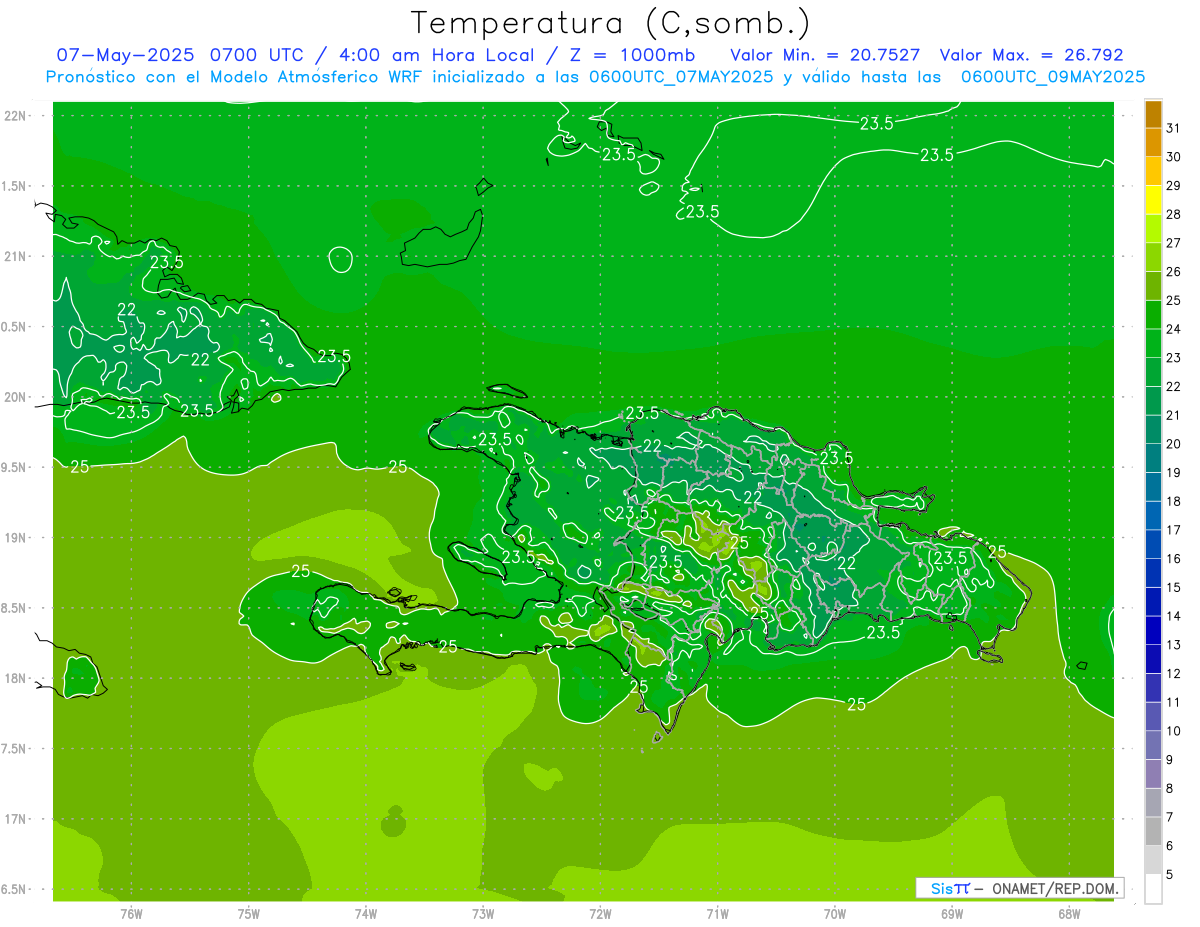
Task: Pick the green swatch between 24 and 25
Action: (1153, 315)
